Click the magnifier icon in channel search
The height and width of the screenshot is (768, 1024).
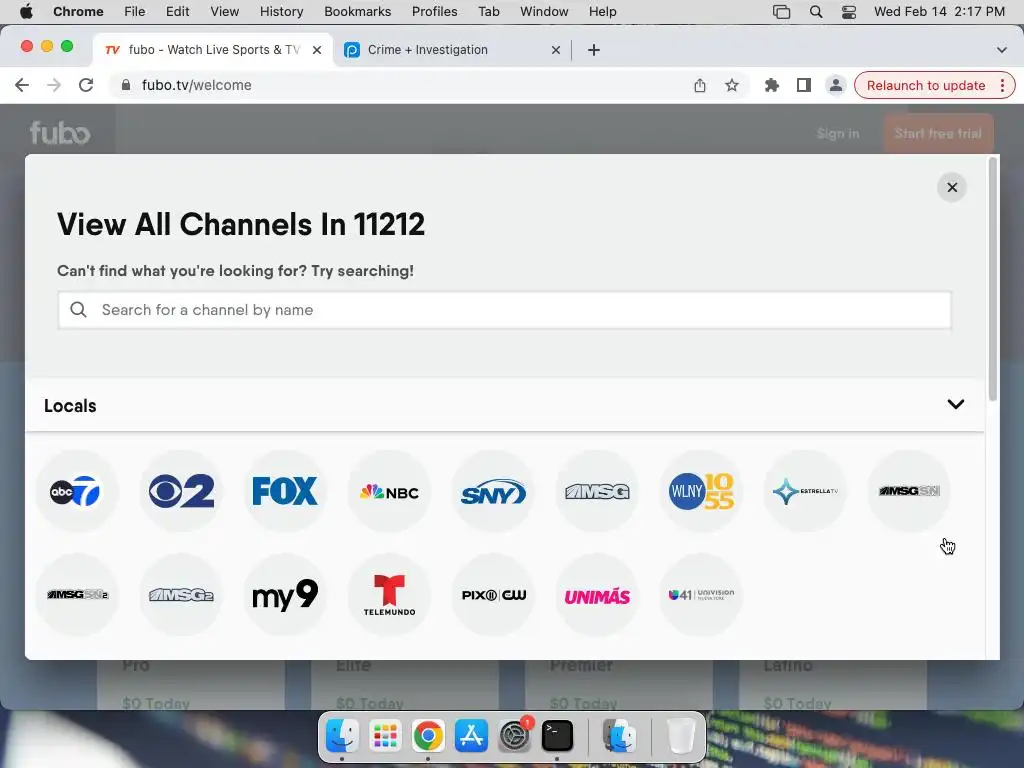78,310
